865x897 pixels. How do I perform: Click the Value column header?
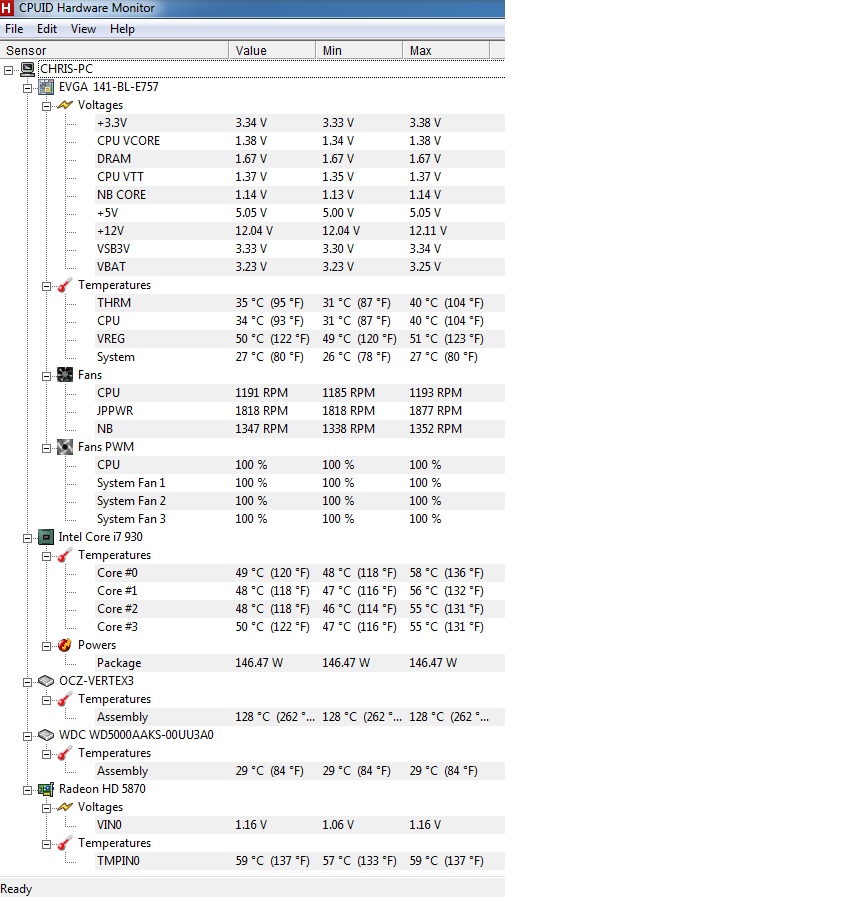(272, 50)
